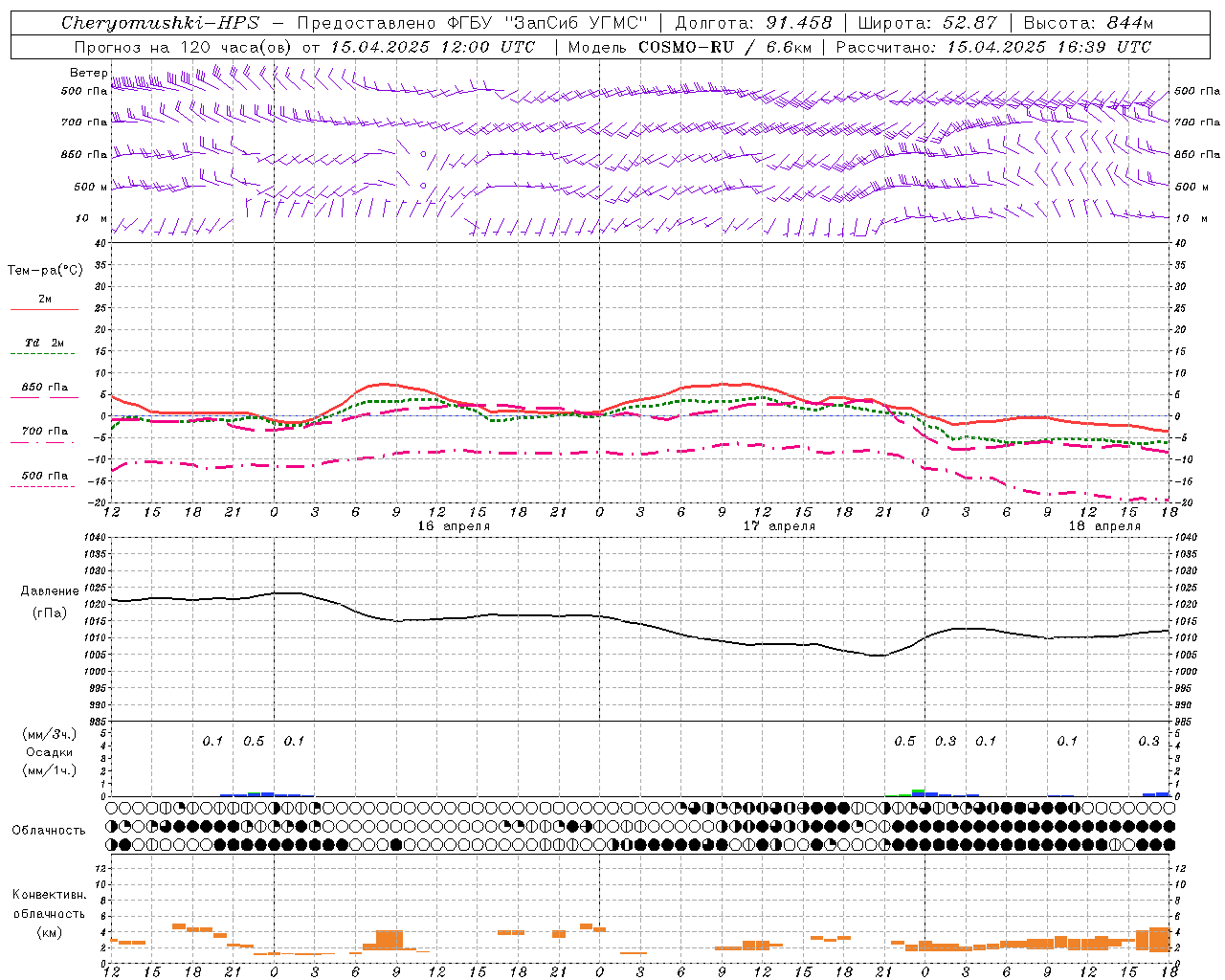Select the '(км)' kilometres unit label
This screenshot has width=1225, height=980.
pyautogui.click(x=49, y=932)
